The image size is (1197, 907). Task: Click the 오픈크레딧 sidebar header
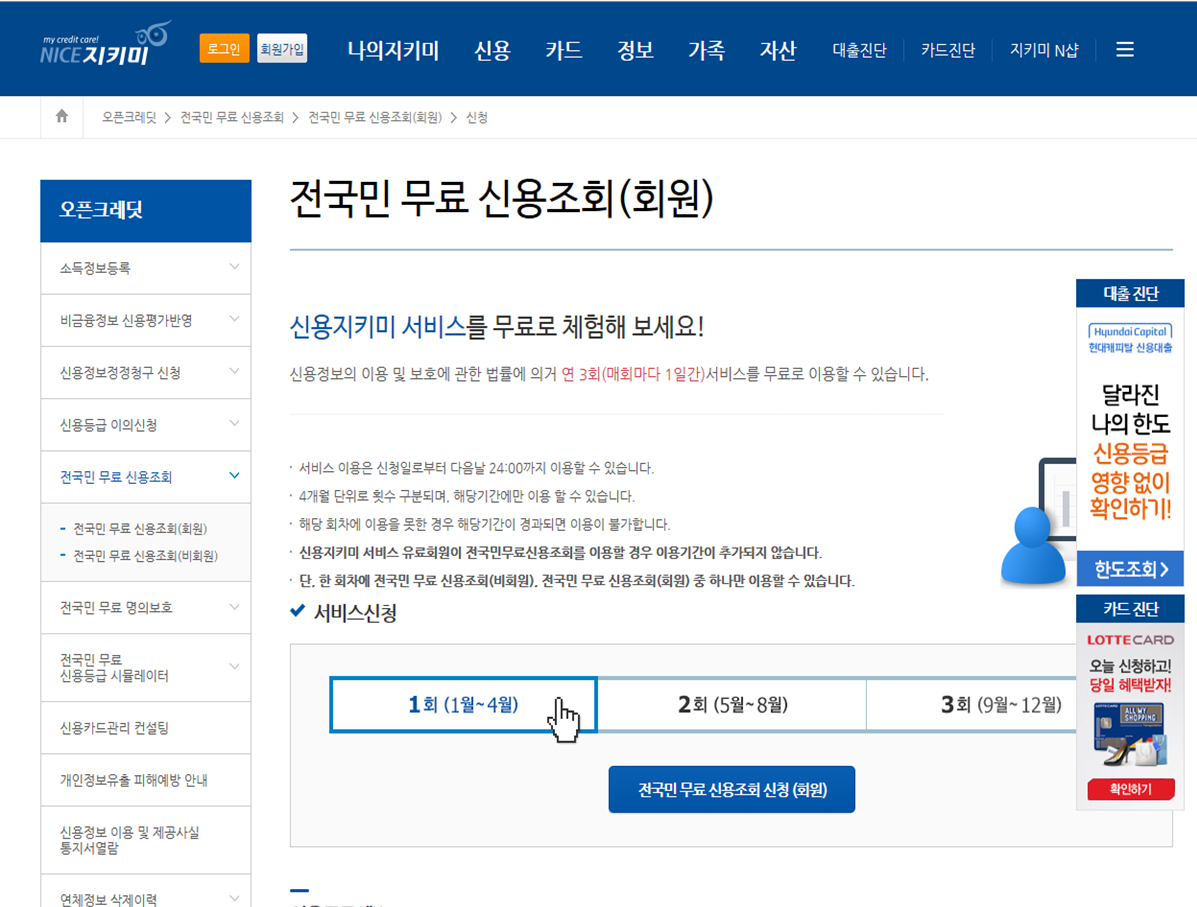point(146,211)
